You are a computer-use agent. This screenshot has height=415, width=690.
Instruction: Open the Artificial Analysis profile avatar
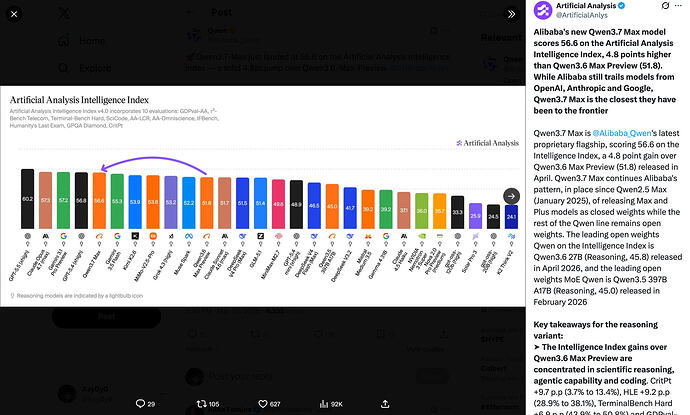click(543, 10)
